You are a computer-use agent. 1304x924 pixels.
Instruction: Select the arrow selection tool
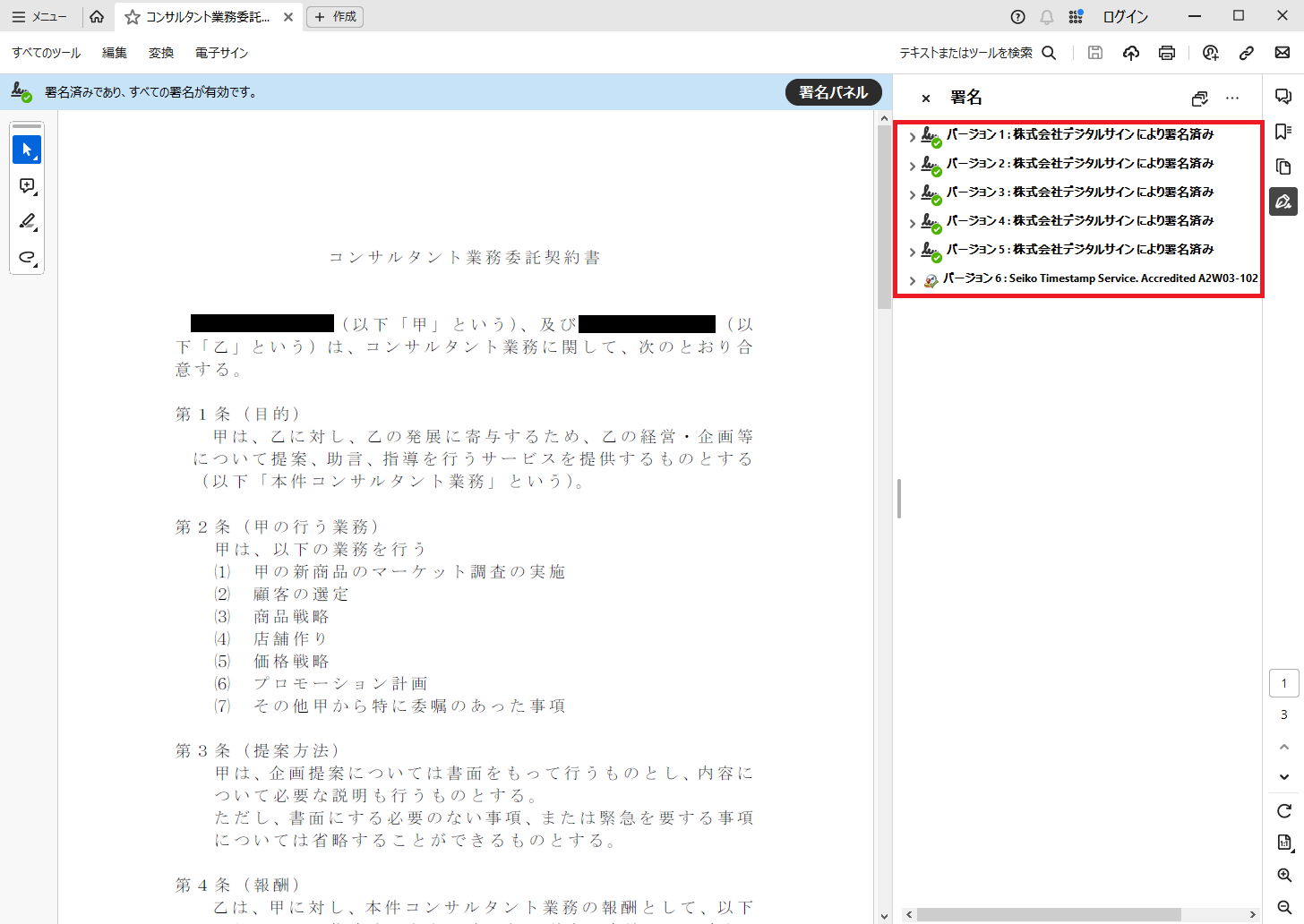(x=27, y=150)
